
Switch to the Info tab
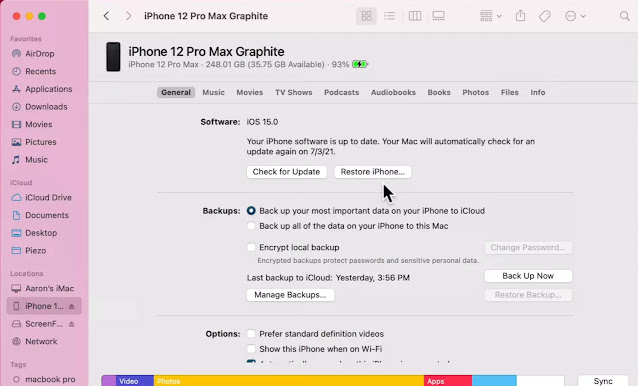pyautogui.click(x=537, y=92)
